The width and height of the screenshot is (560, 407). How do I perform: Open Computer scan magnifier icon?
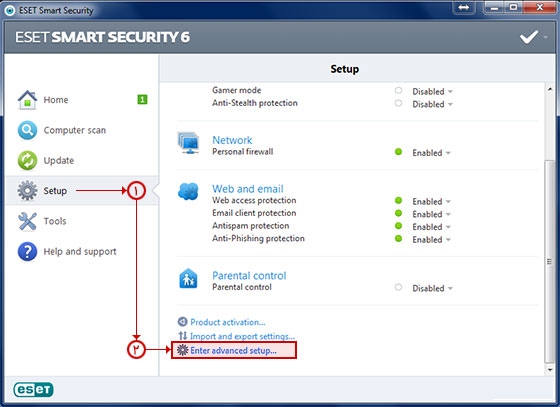(x=27, y=130)
